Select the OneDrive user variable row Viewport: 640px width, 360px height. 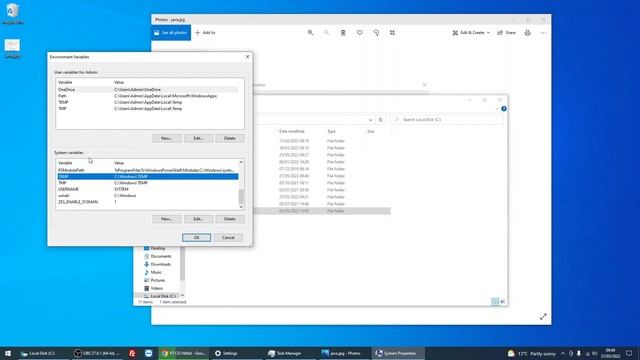tap(147, 89)
